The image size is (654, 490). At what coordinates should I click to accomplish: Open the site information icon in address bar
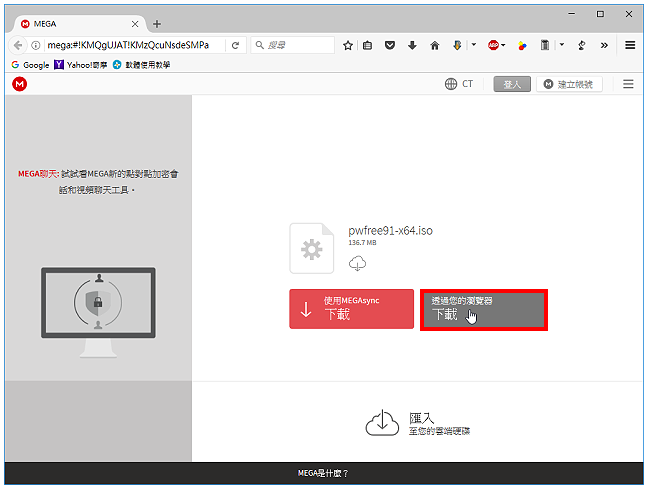(36, 45)
